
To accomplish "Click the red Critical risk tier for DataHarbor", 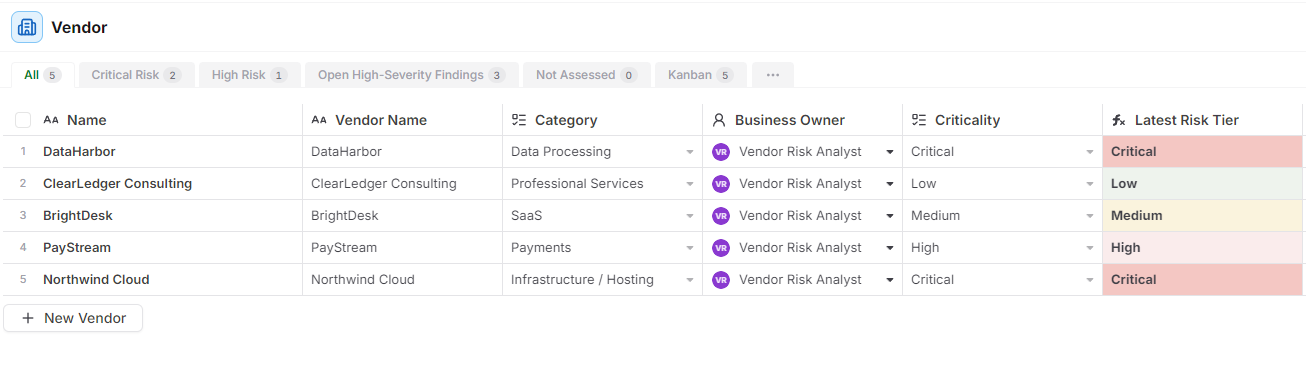I will click(1203, 152).
